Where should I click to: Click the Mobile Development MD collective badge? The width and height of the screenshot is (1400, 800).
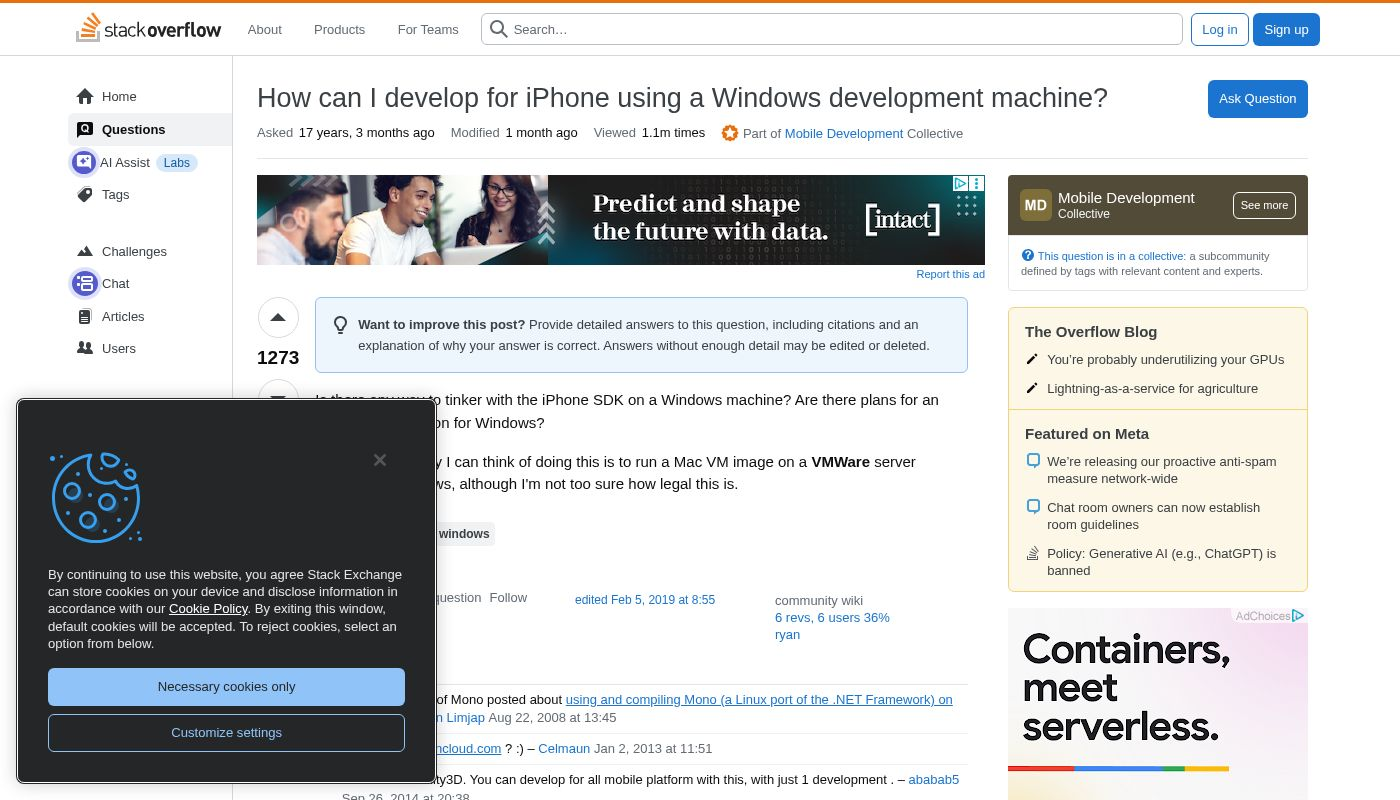pos(1036,205)
